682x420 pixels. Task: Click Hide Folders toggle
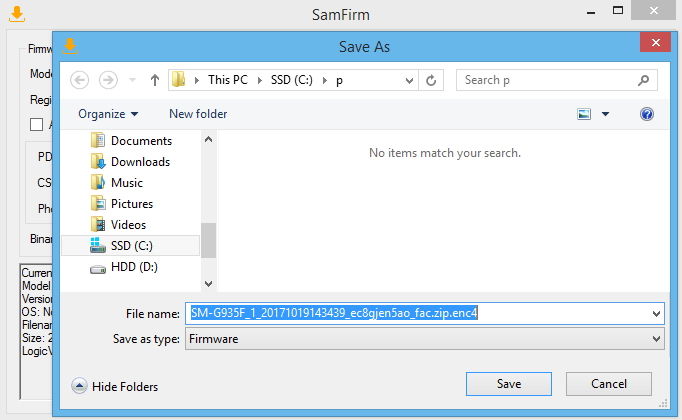coord(115,386)
